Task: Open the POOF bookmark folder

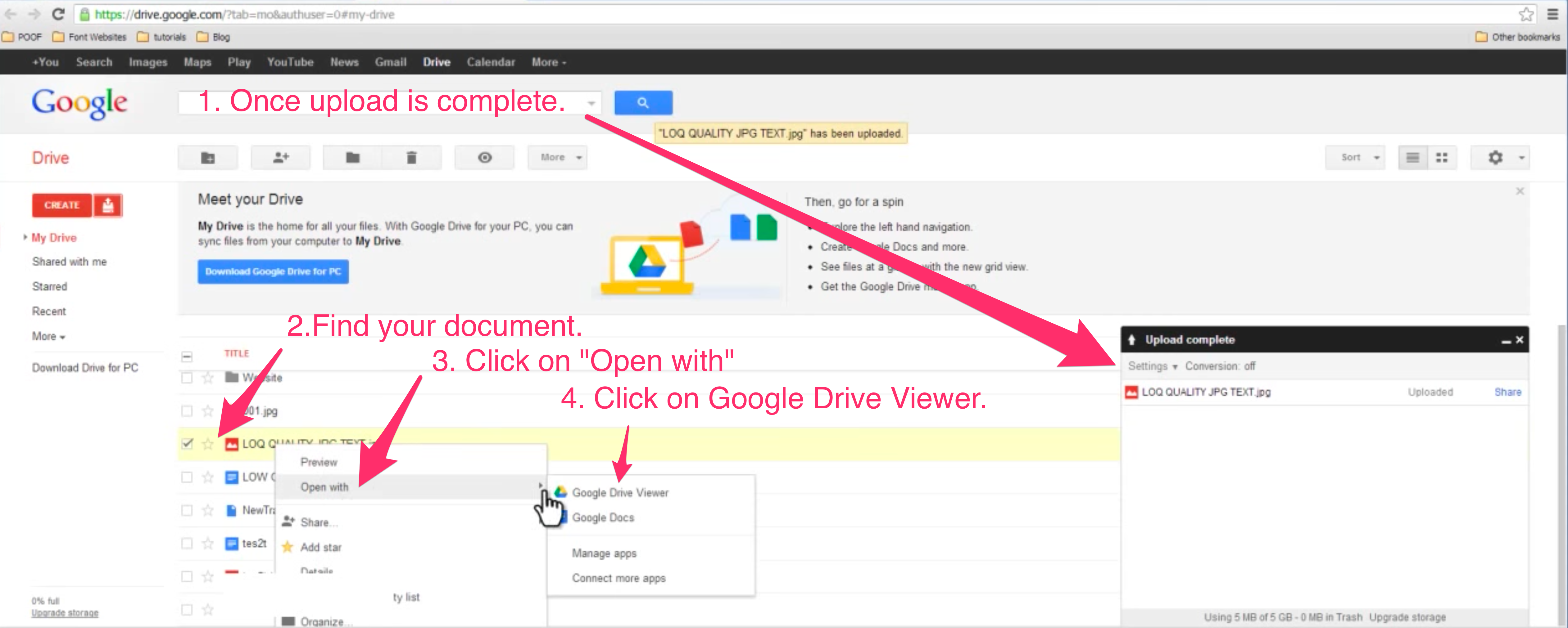Action: [23, 37]
